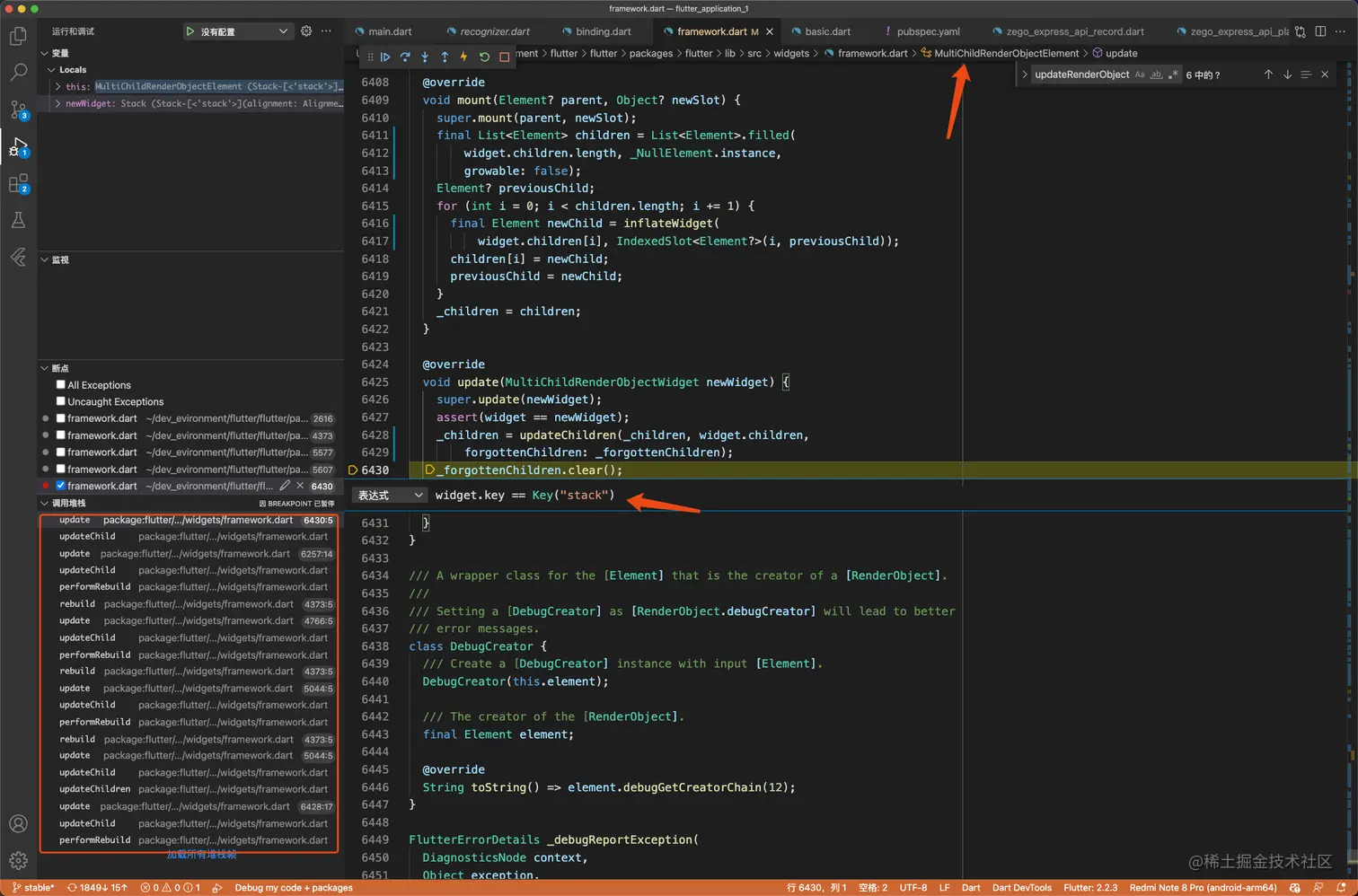Click the debug Continue button
Image resolution: width=1358 pixels, height=896 pixels.
pos(385,57)
